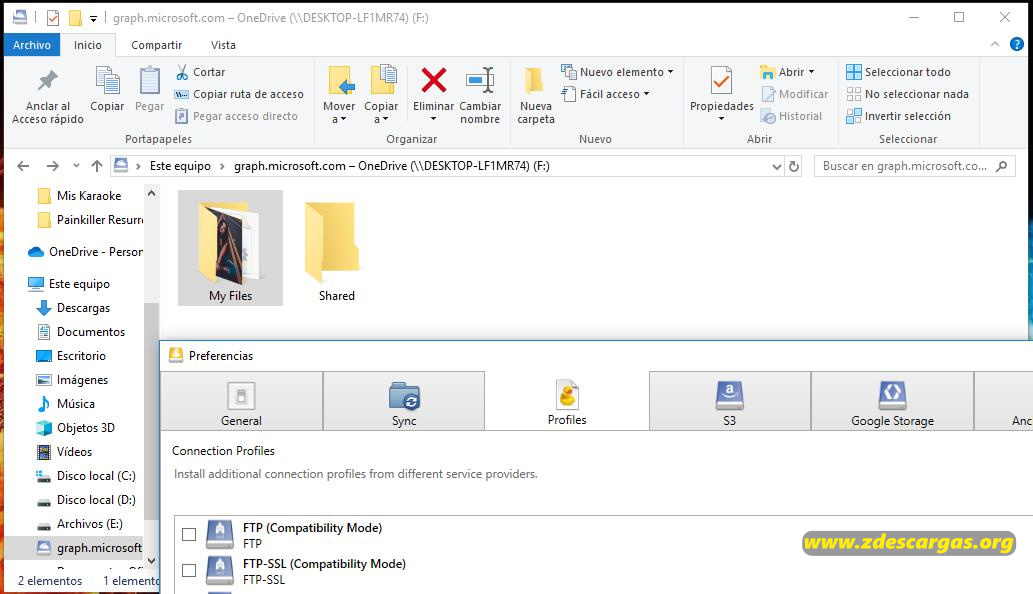The height and width of the screenshot is (594, 1033).
Task: Click the search box Buscar en graph.microsoft
Action: tap(914, 166)
